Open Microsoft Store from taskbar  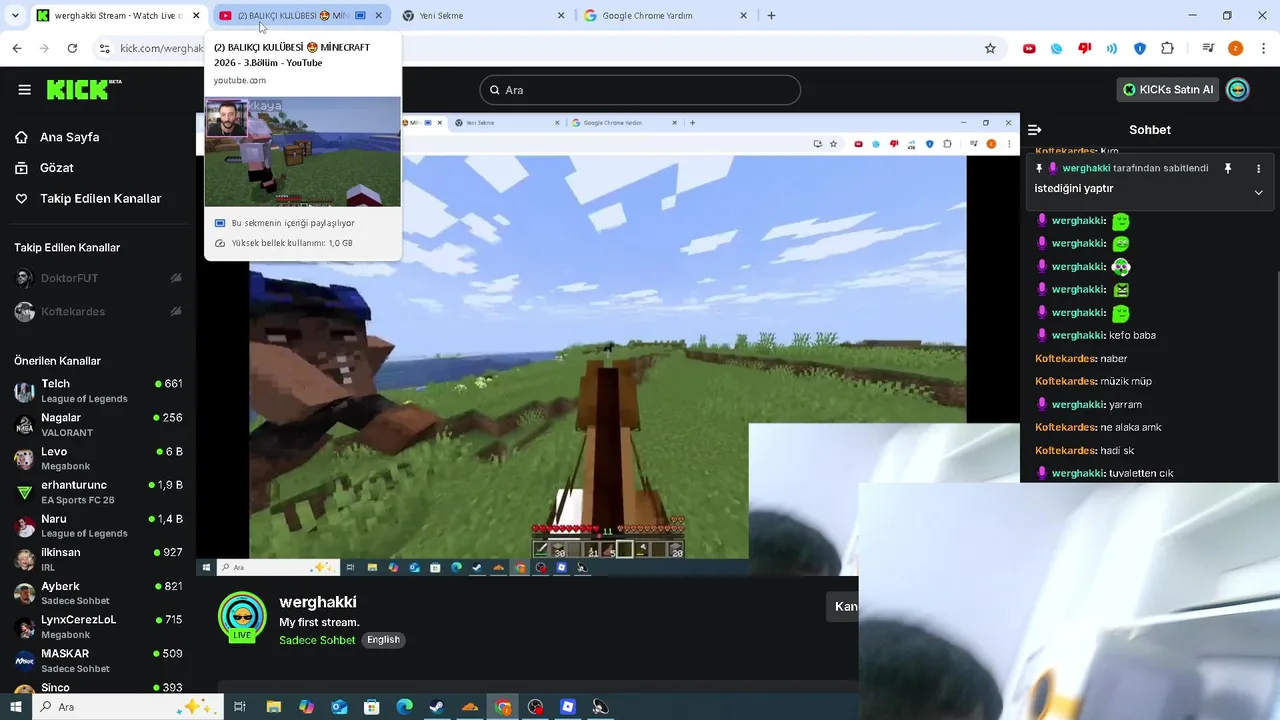371,707
